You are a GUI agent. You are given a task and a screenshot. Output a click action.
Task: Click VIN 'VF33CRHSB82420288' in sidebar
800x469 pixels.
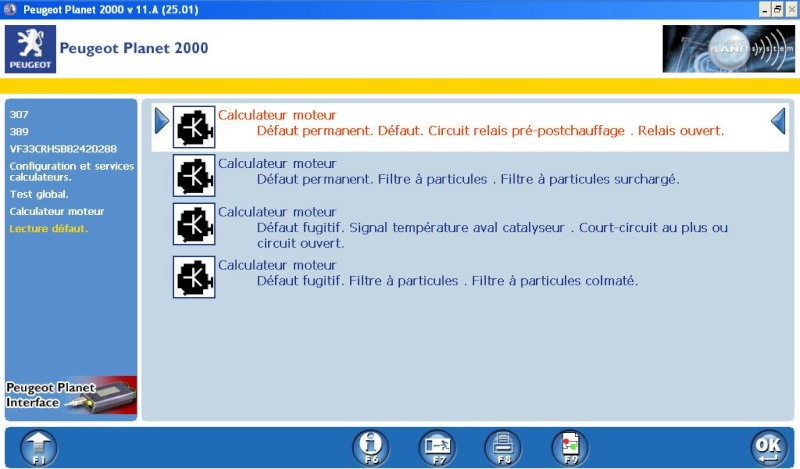[63, 149]
